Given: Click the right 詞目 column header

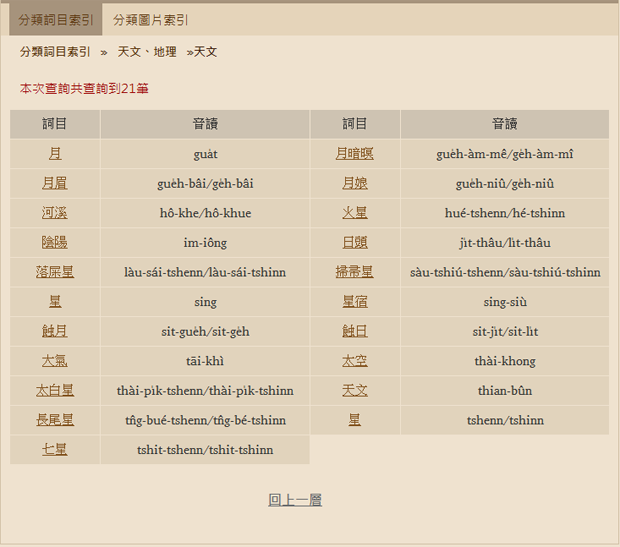Looking at the screenshot, I should (355, 124).
